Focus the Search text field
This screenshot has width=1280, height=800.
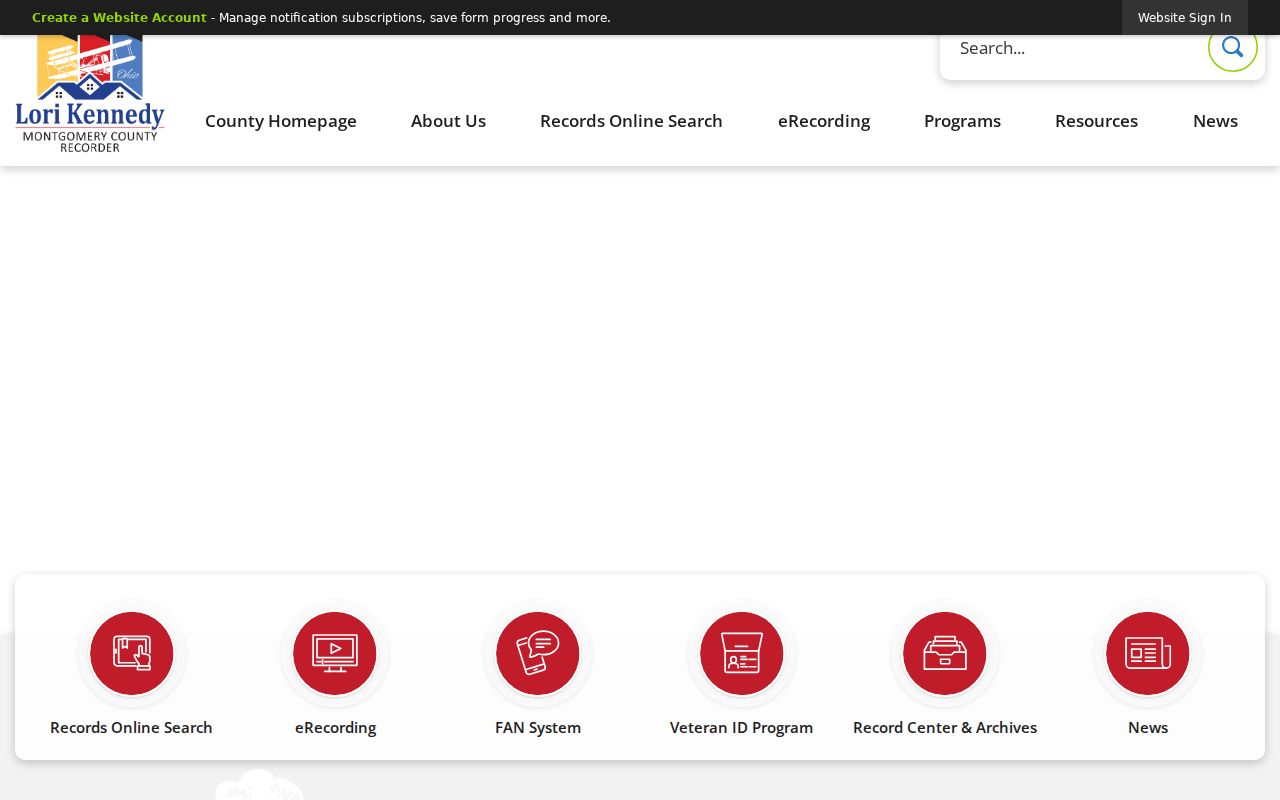pyautogui.click(x=1075, y=48)
